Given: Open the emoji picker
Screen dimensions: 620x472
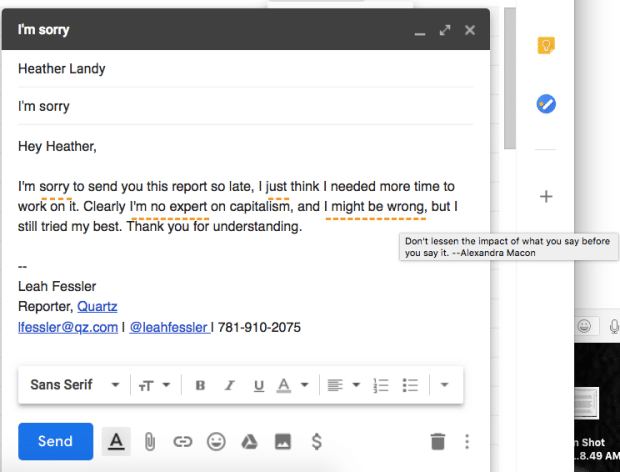Looking at the screenshot, I should click(216, 441).
